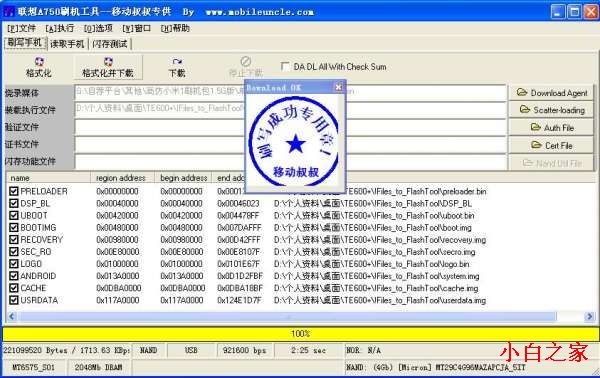Click region address 0x117A0000 of USRDATA
This screenshot has width=600, height=378.
pos(118,300)
